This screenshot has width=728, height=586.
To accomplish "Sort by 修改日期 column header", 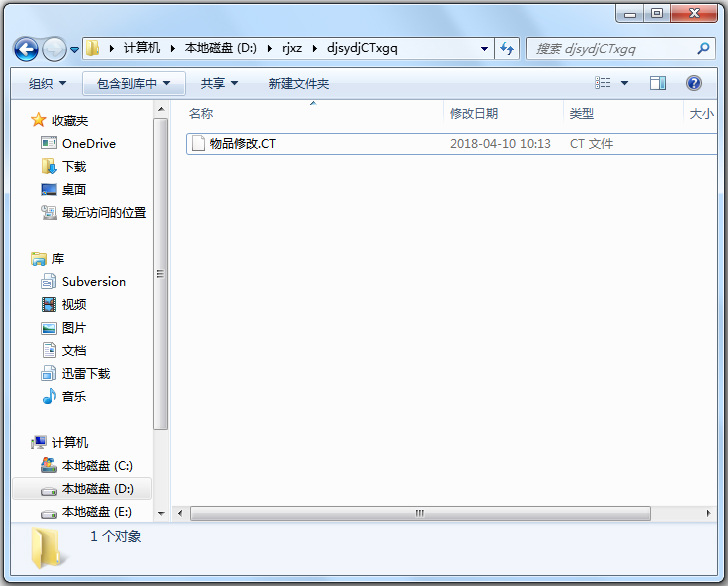I will pos(474,114).
